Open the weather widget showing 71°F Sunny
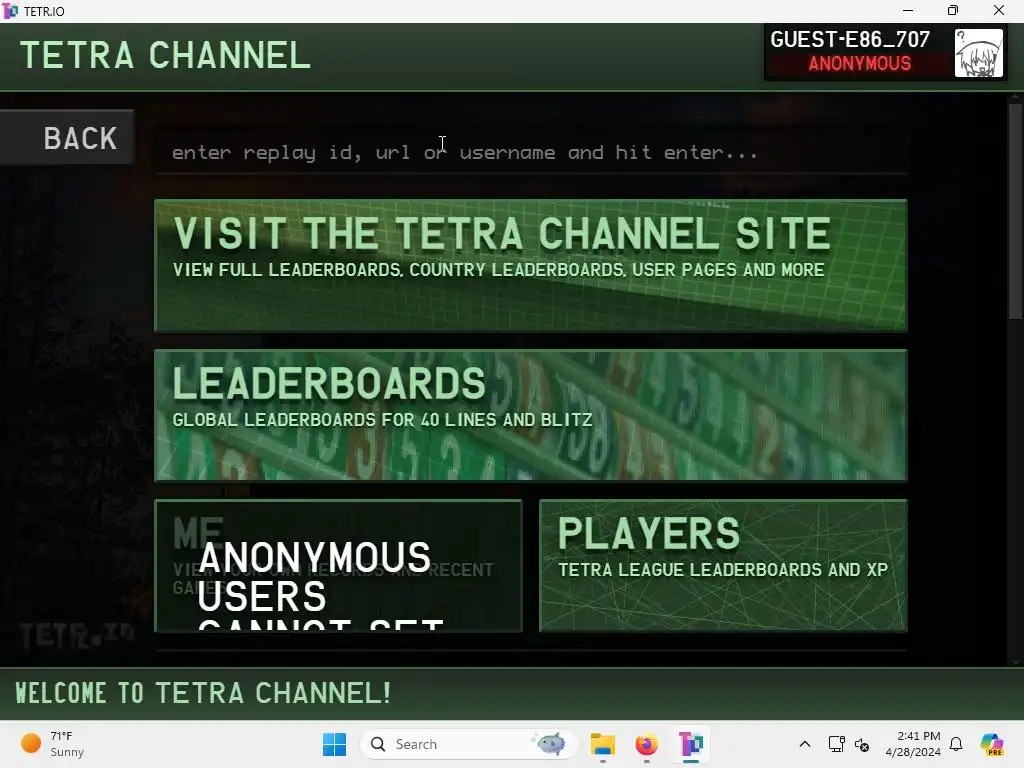1024x768 pixels. pyautogui.click(x=54, y=744)
